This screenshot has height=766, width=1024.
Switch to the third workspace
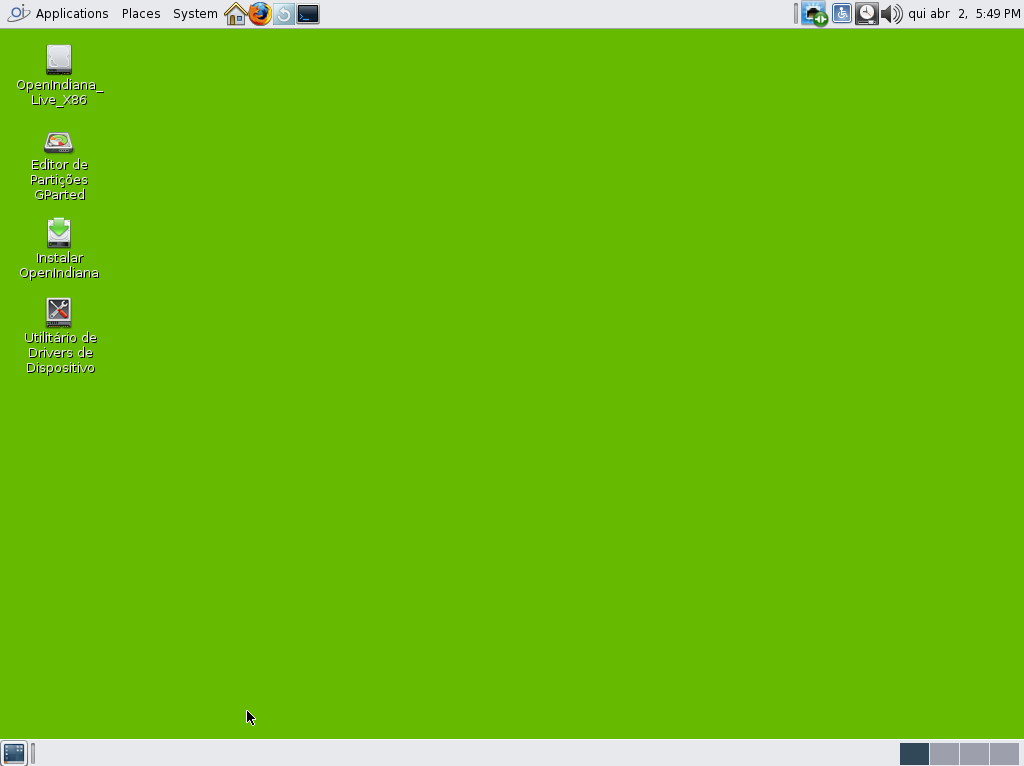(x=974, y=754)
